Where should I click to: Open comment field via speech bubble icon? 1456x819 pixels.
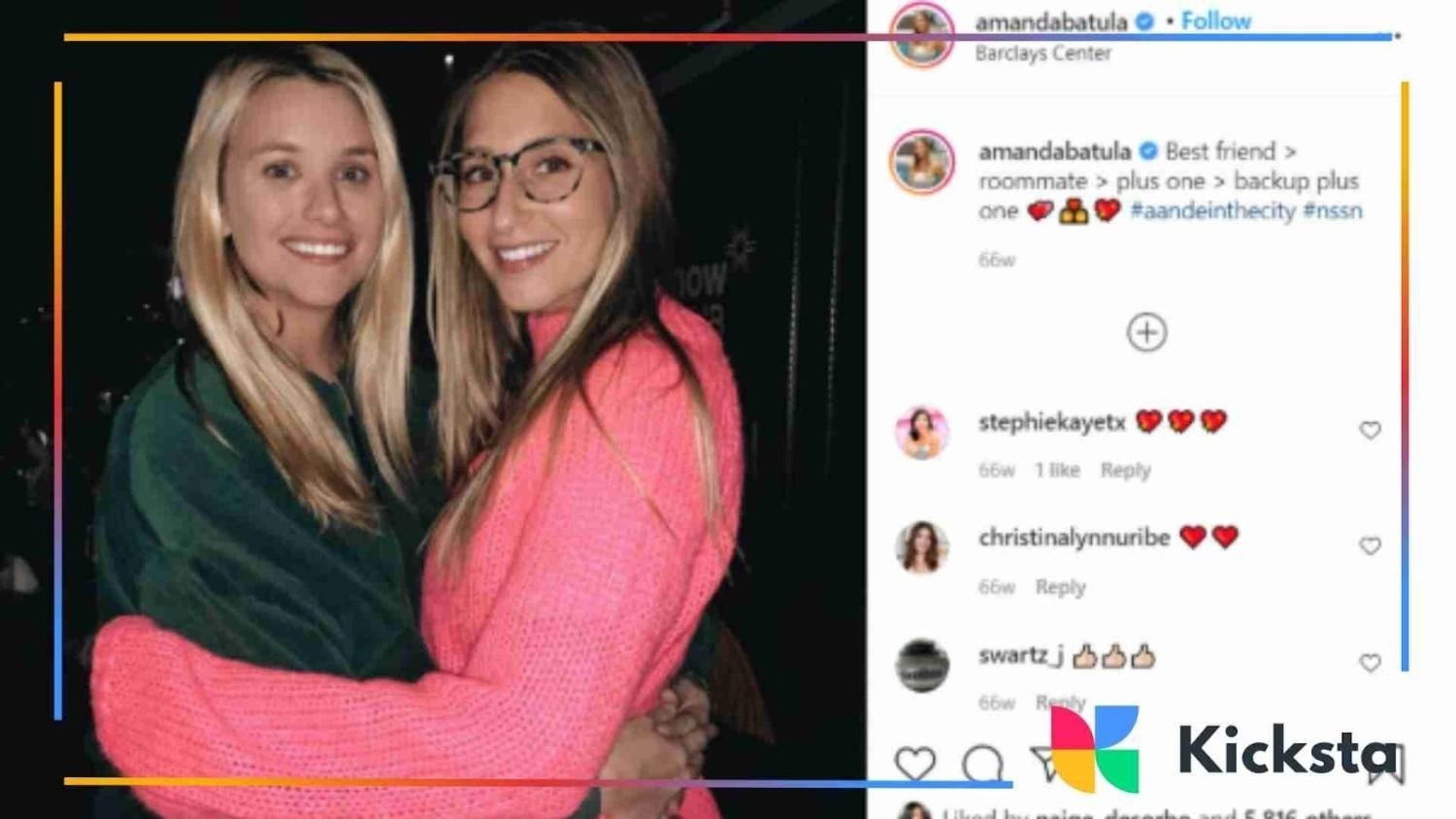pyautogui.click(x=982, y=765)
